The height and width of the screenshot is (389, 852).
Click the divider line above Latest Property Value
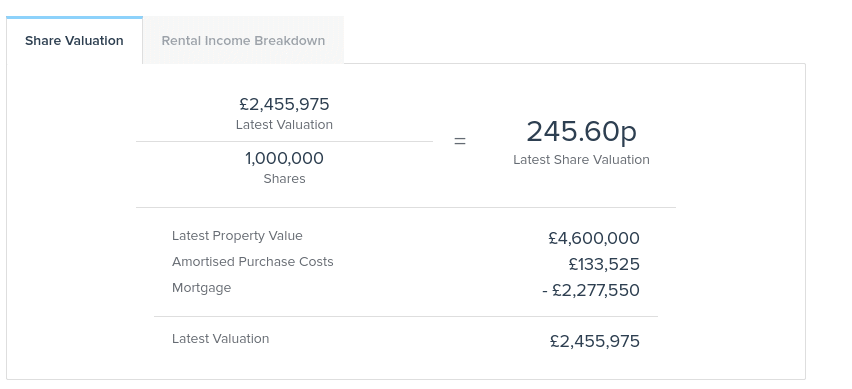point(406,207)
